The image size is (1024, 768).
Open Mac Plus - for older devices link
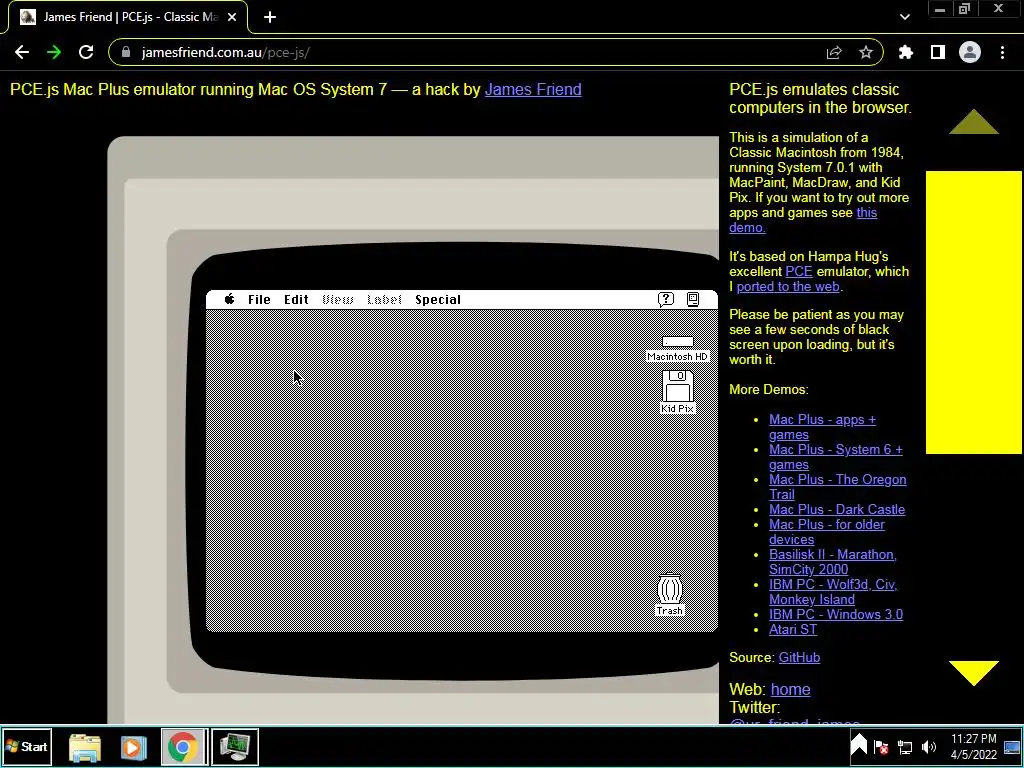[827, 532]
